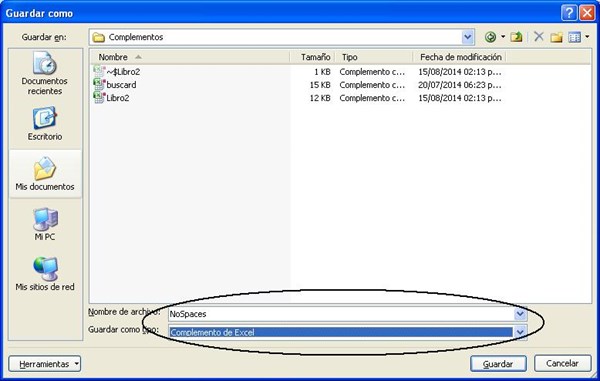Click the Back navigation arrow icon

[491, 37]
